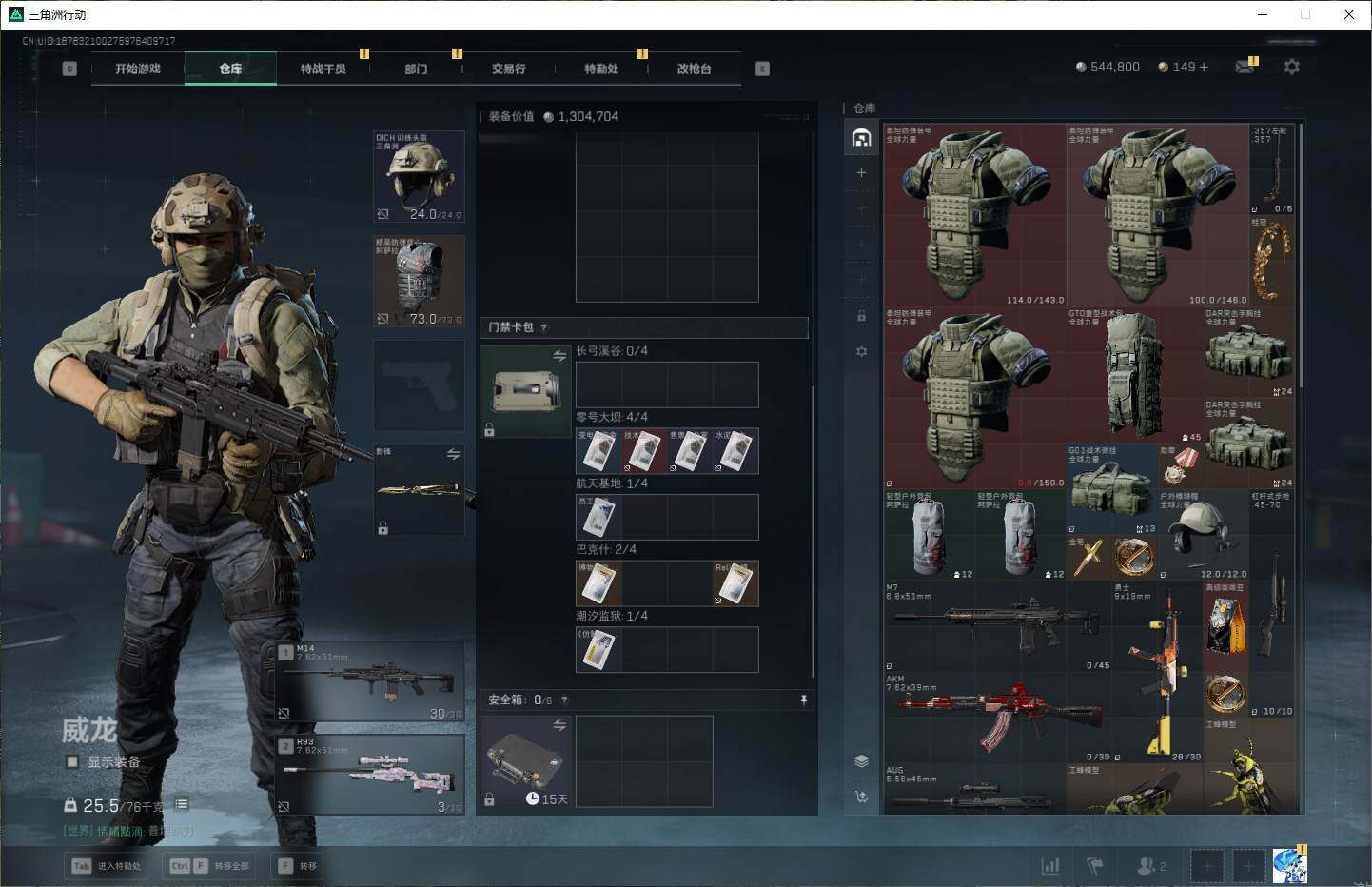Image resolution: width=1372 pixels, height=887 pixels.
Task: Click the 149 premium currency coin
Action: point(1163,67)
